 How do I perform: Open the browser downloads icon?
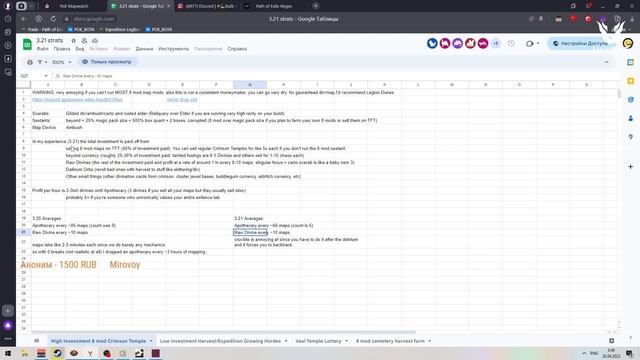pos(632,19)
